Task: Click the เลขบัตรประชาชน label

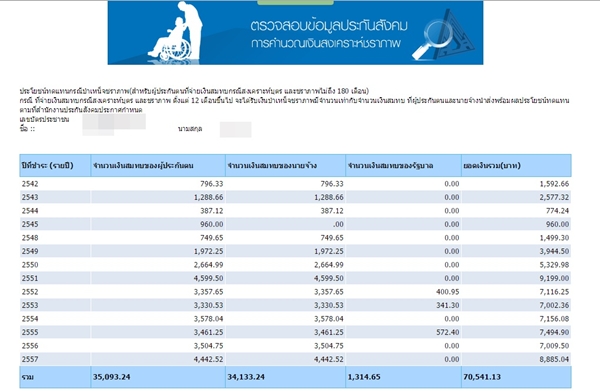Action: [x=44, y=119]
